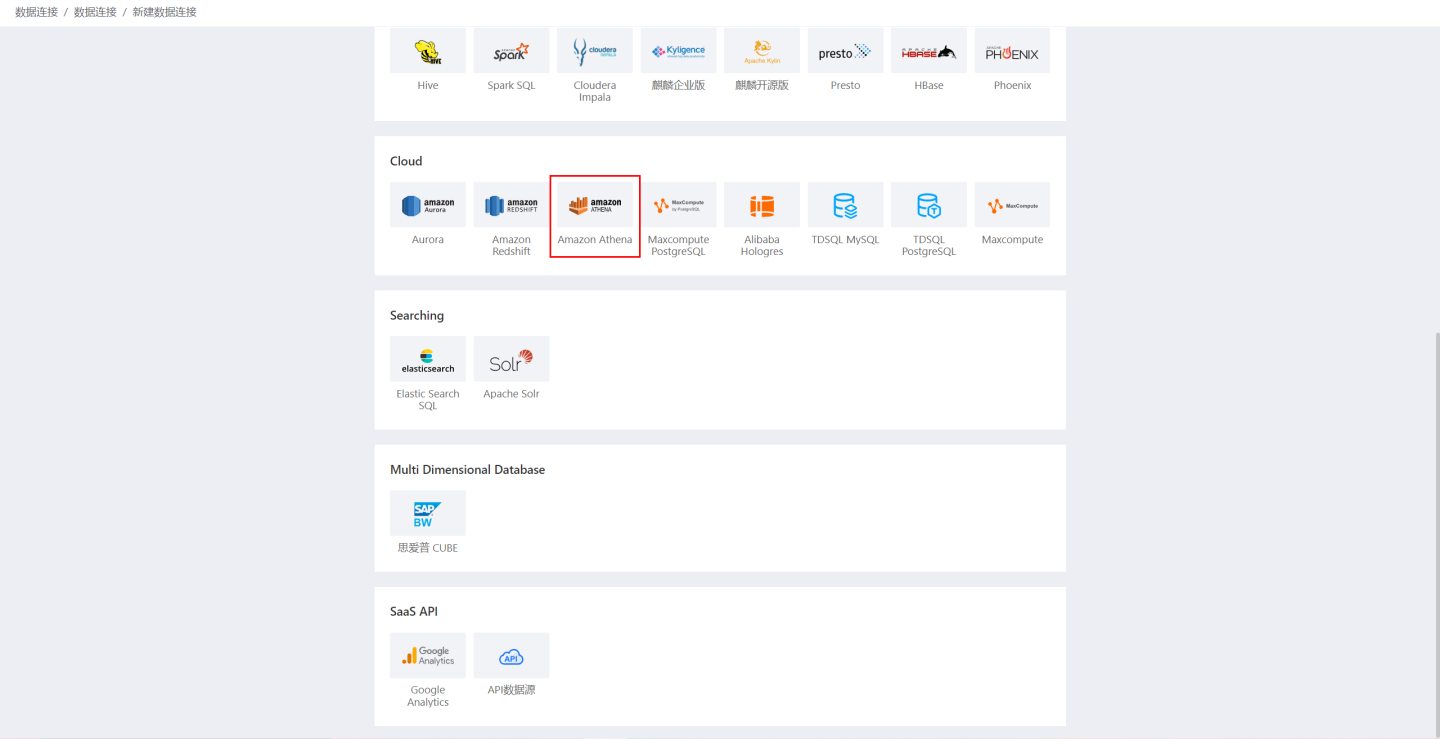Viewport: 1440px width, 739px height.
Task: Open the Amazon Athena data source
Action: point(595,205)
